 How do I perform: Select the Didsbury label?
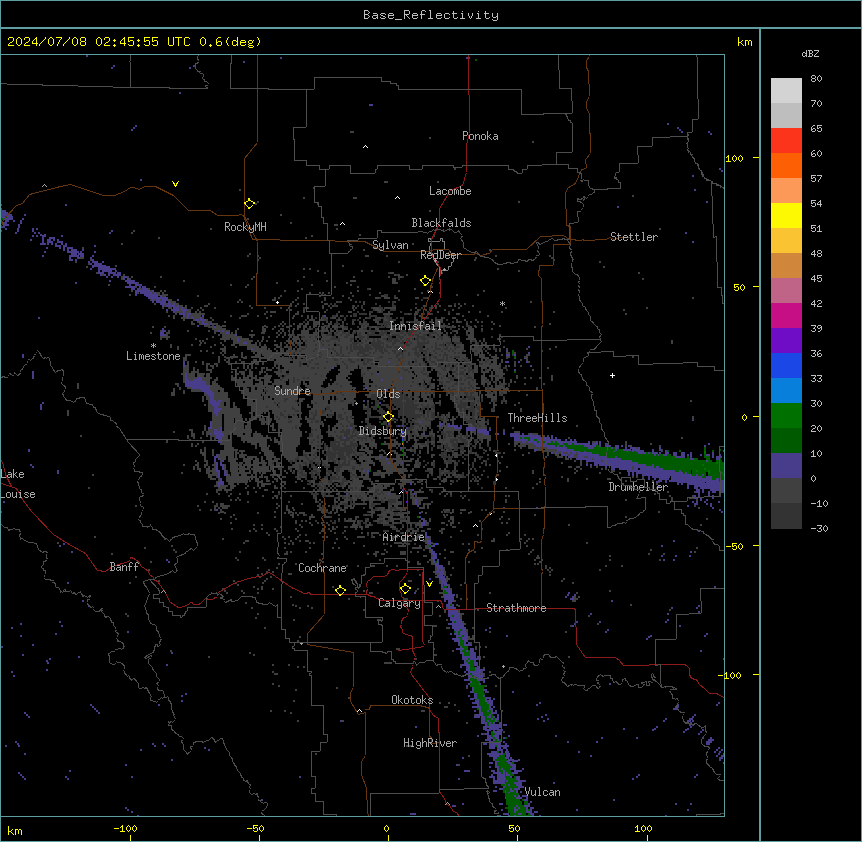click(x=383, y=431)
